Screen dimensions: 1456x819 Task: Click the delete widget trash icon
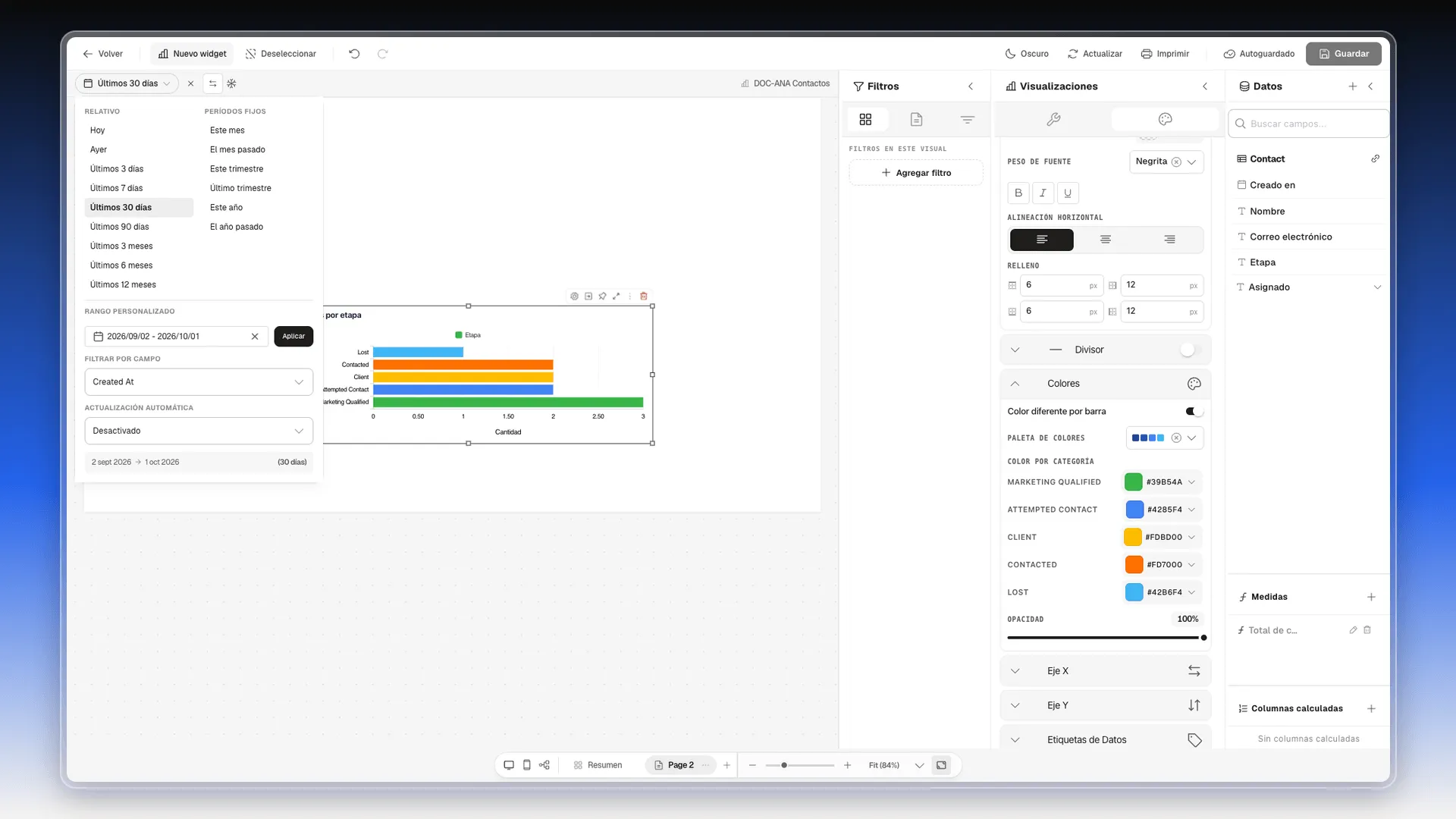tap(644, 297)
